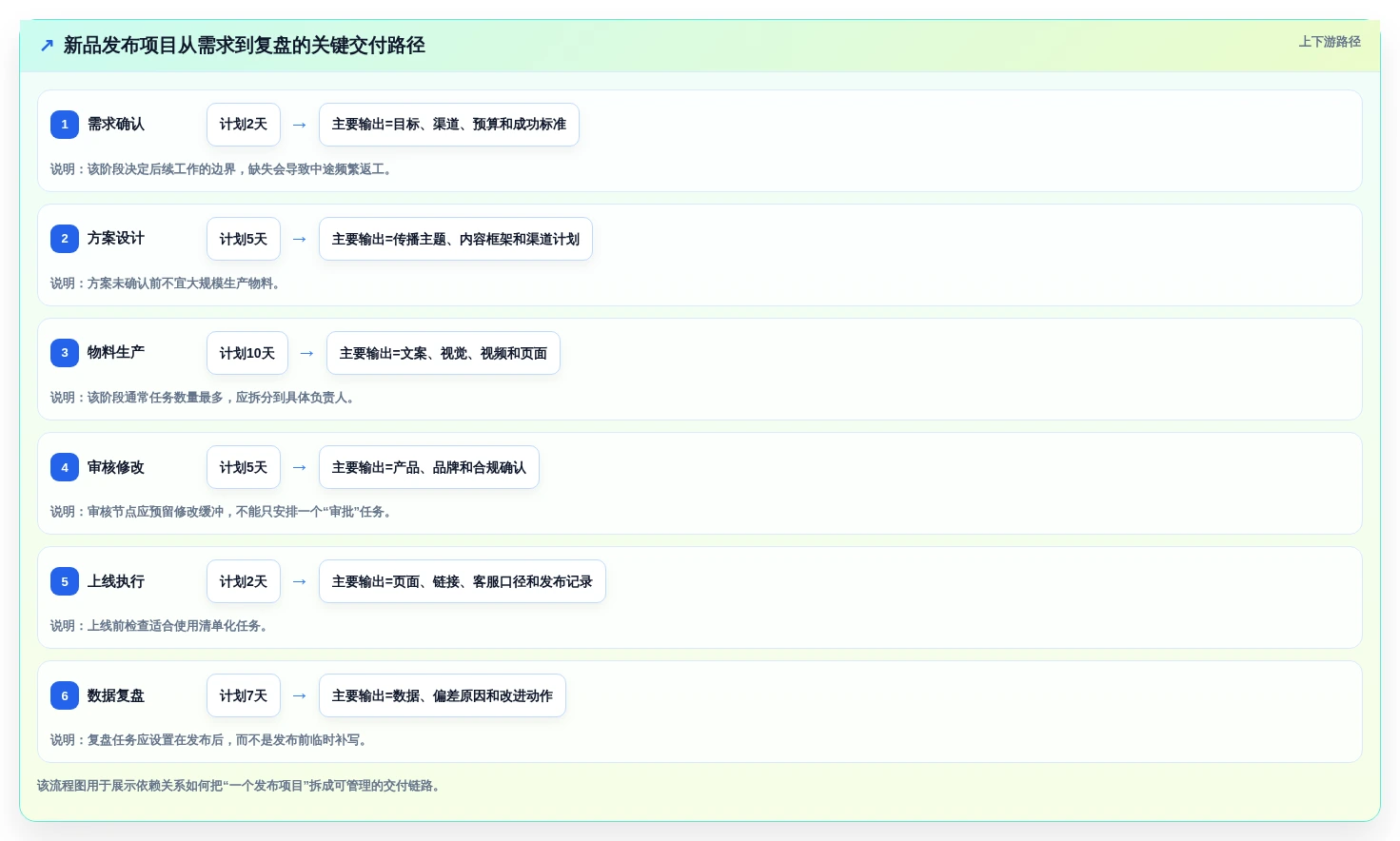
Task: Click the 计划5天 chip in 审核修改 row
Action: click(244, 467)
